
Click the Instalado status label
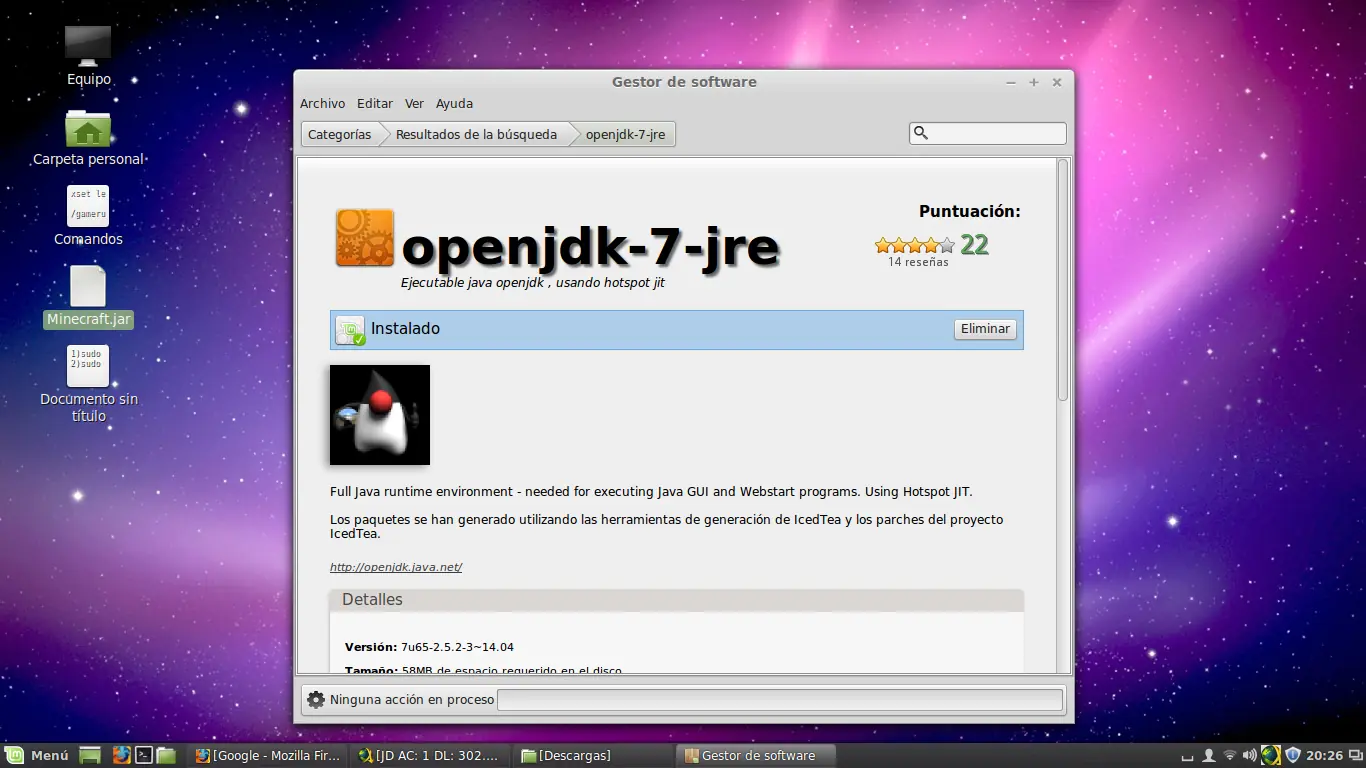coord(405,328)
